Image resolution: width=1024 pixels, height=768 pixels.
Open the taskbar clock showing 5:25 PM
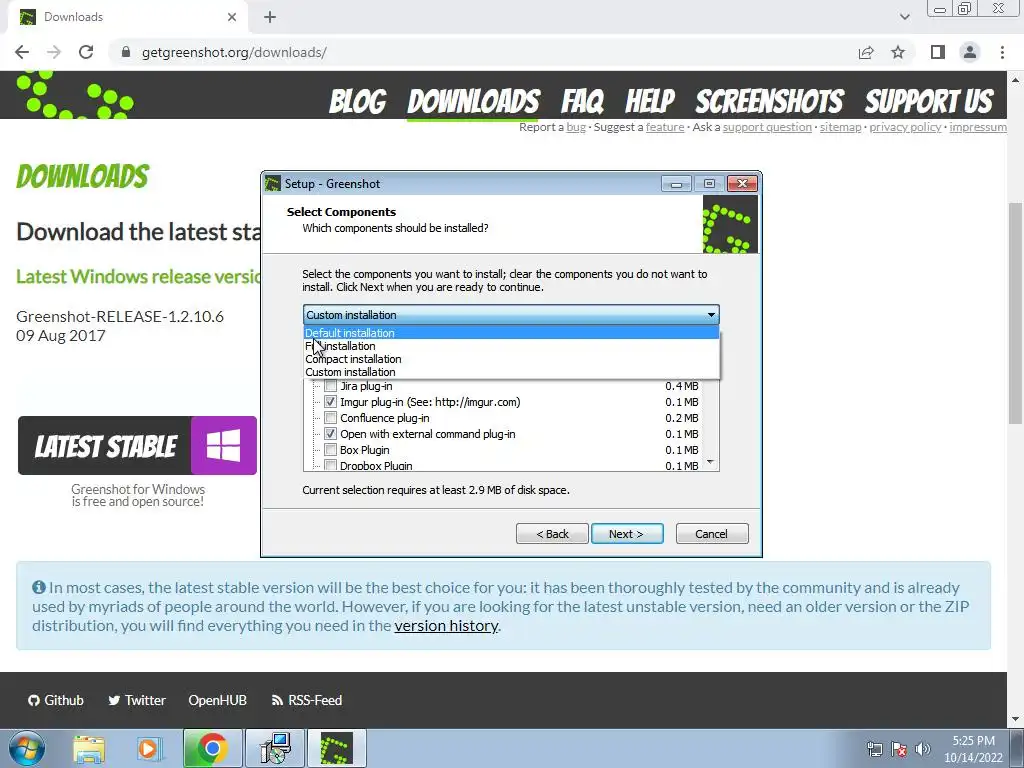point(973,749)
